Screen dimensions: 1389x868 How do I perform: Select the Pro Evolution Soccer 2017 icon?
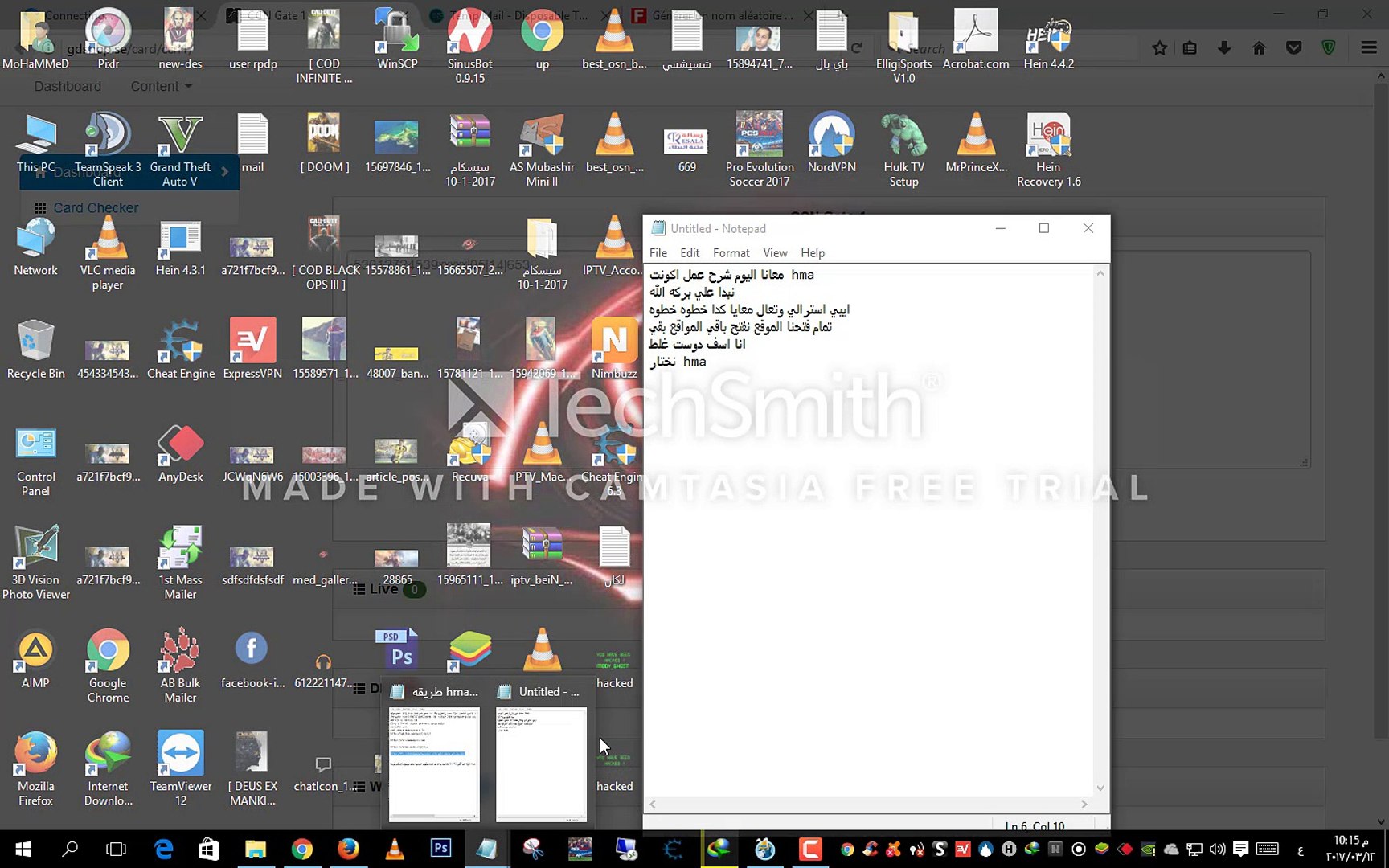(x=760, y=149)
